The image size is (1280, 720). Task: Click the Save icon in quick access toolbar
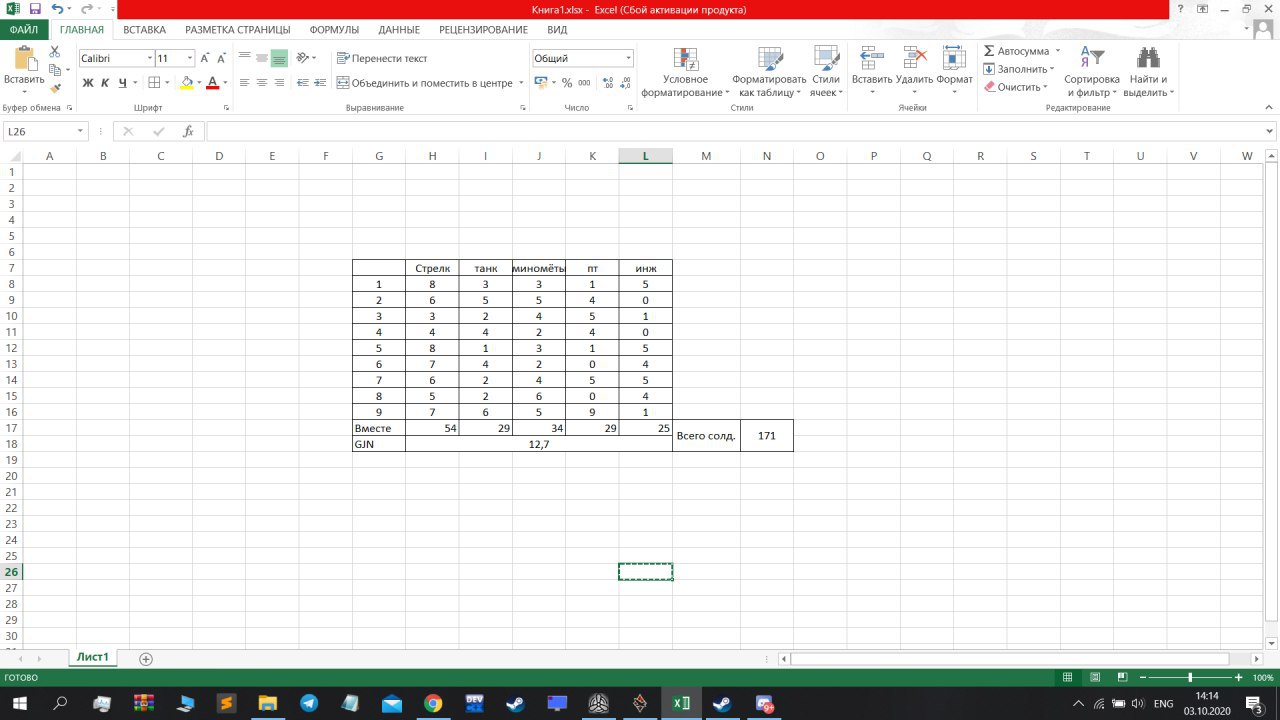[35, 9]
